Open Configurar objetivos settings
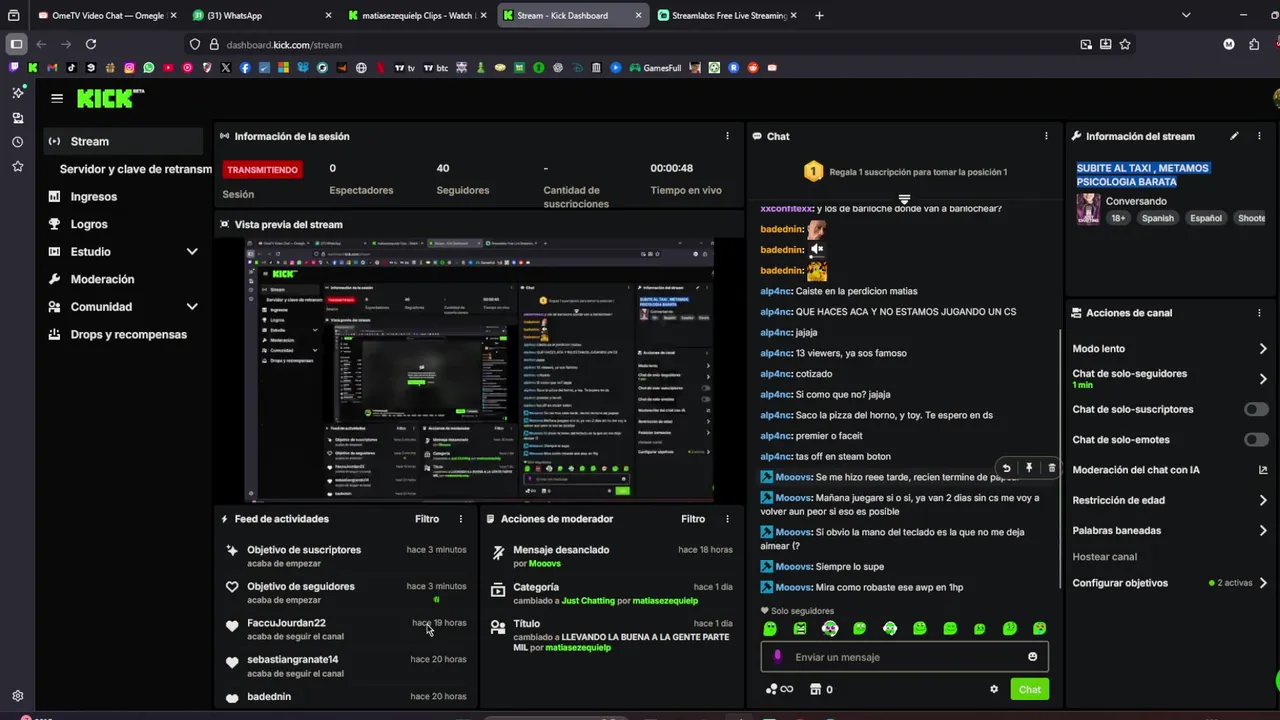This screenshot has height=720, width=1280. tap(1169, 583)
